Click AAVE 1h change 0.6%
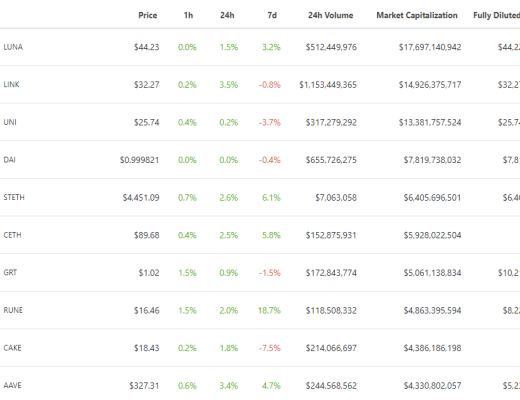The height and width of the screenshot is (400, 520). pos(187,386)
